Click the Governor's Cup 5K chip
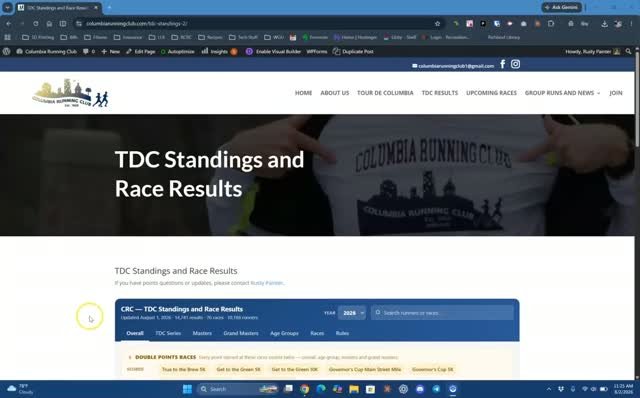The height and width of the screenshot is (398, 640). tap(433, 369)
